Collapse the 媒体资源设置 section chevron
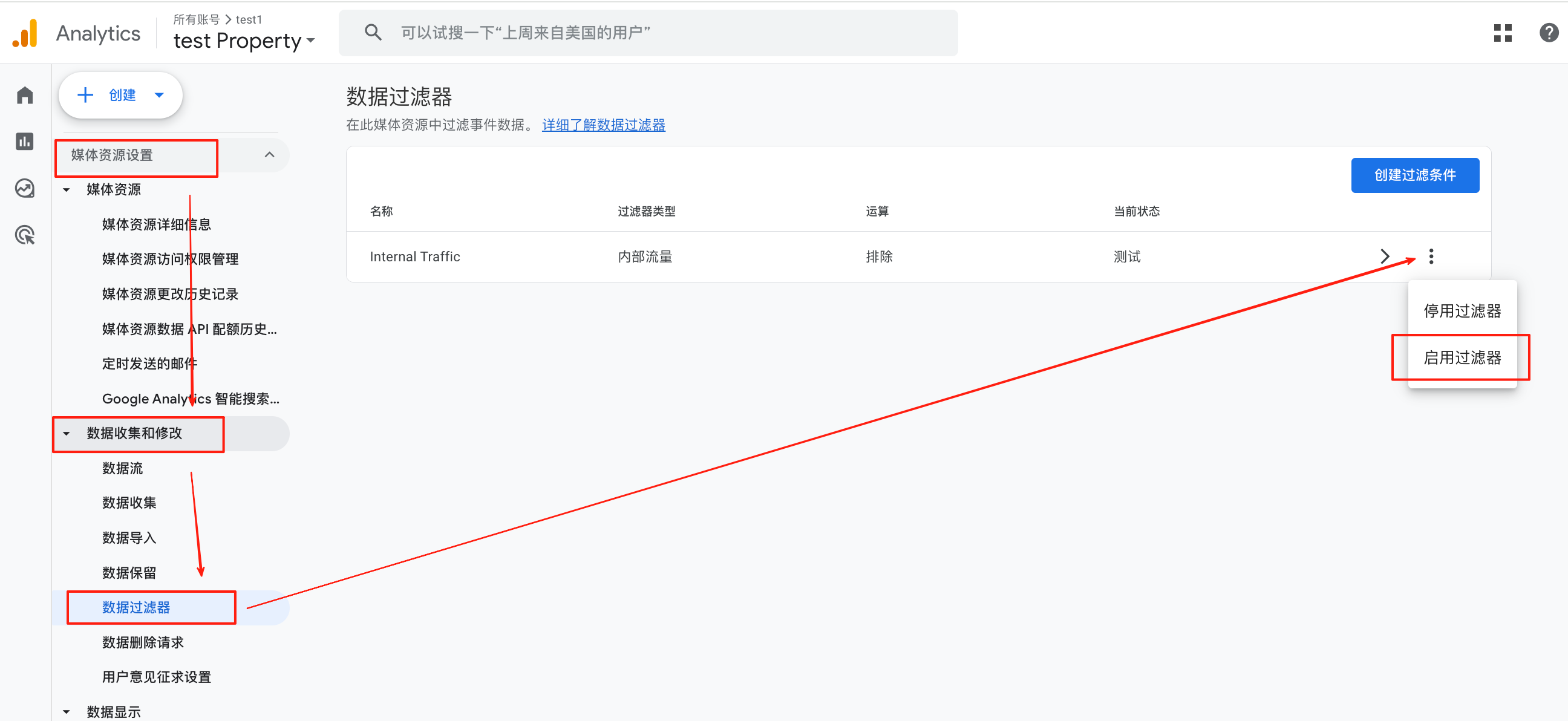 [270, 155]
